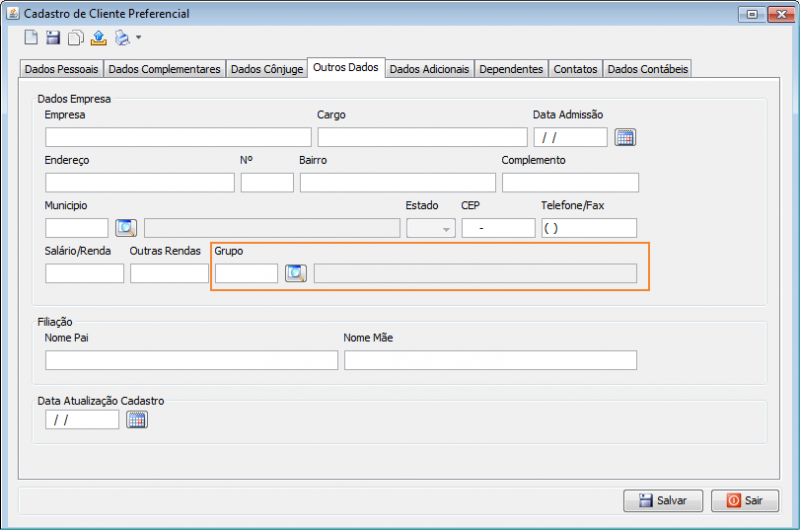Switch to Dados Pessoais tab
The width and height of the screenshot is (800, 530).
[61, 69]
